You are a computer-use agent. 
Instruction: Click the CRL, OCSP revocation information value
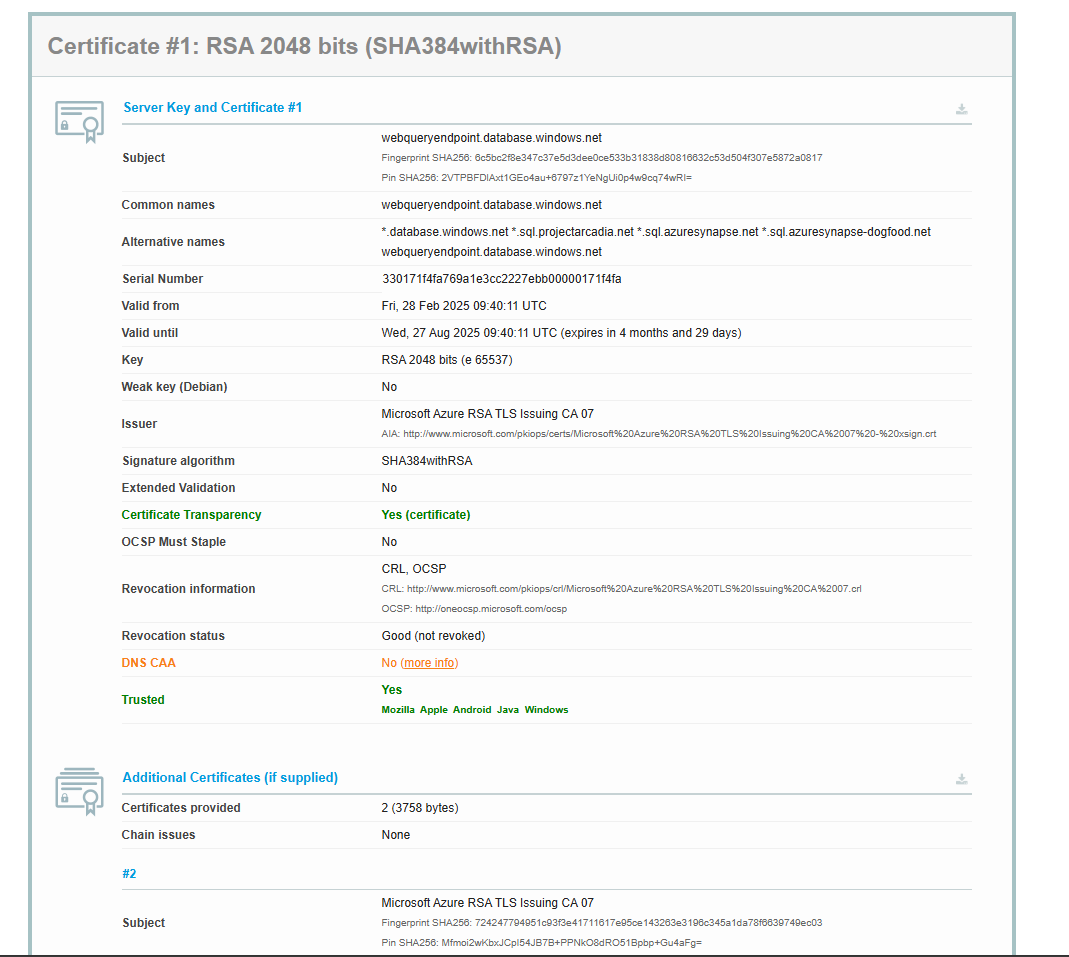[x=414, y=568]
